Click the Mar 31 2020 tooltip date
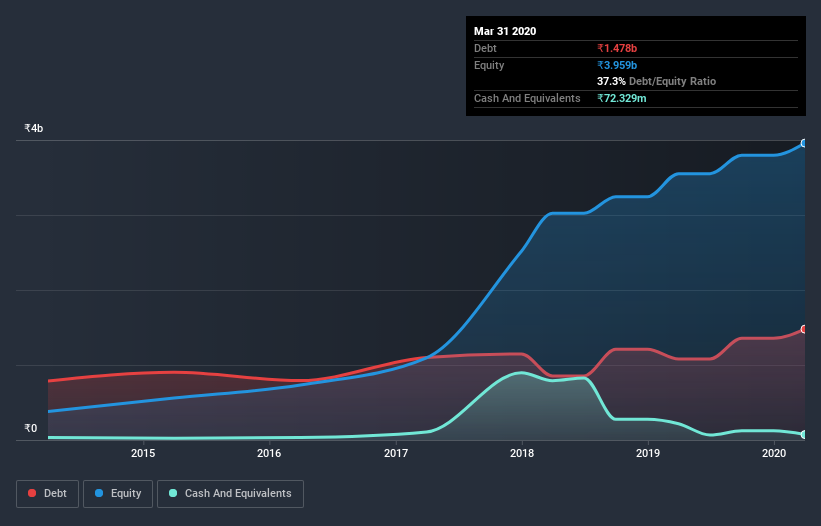821x526 pixels. [505, 31]
